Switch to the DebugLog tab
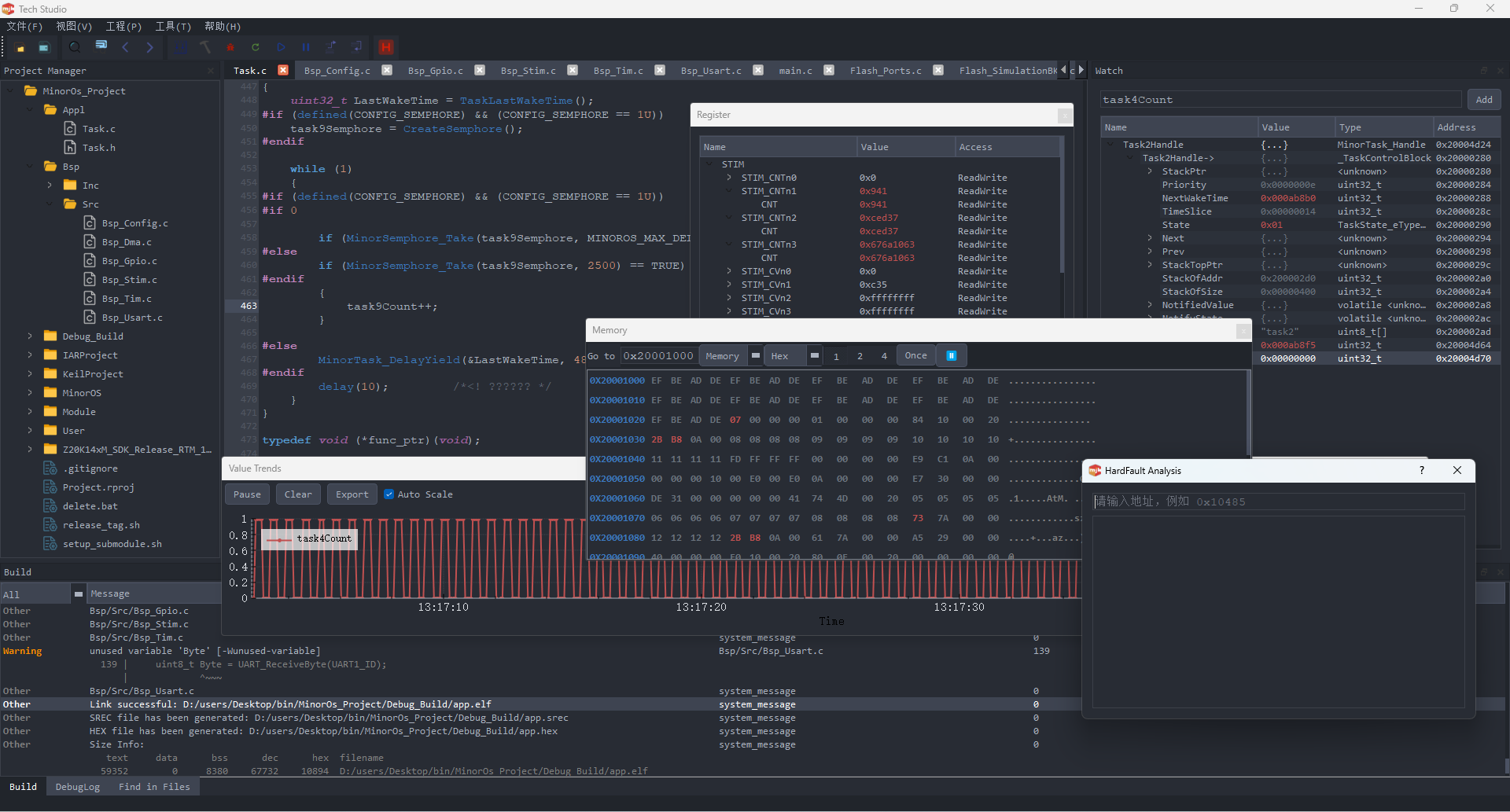Image resolution: width=1510 pixels, height=812 pixels. pos(78,787)
